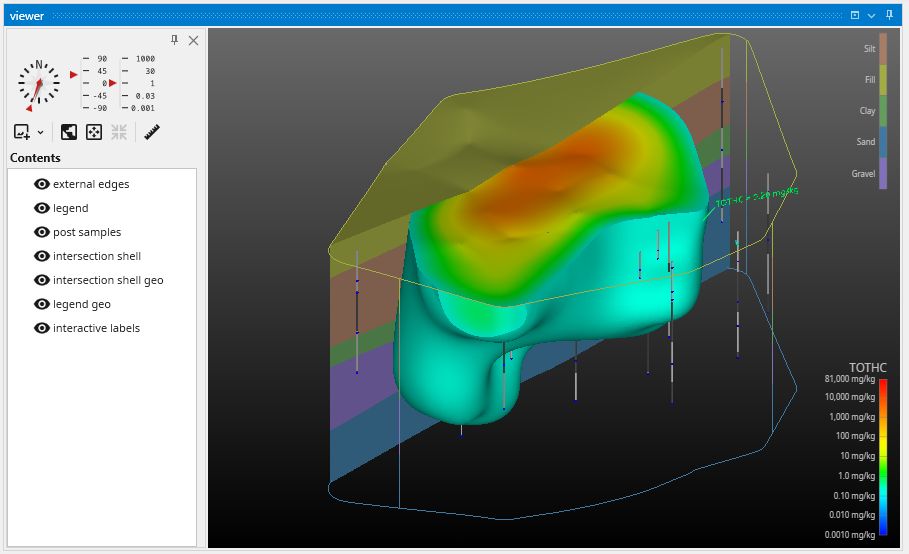Click the compass north heading dial
The width and height of the screenshot is (909, 554).
(38, 84)
